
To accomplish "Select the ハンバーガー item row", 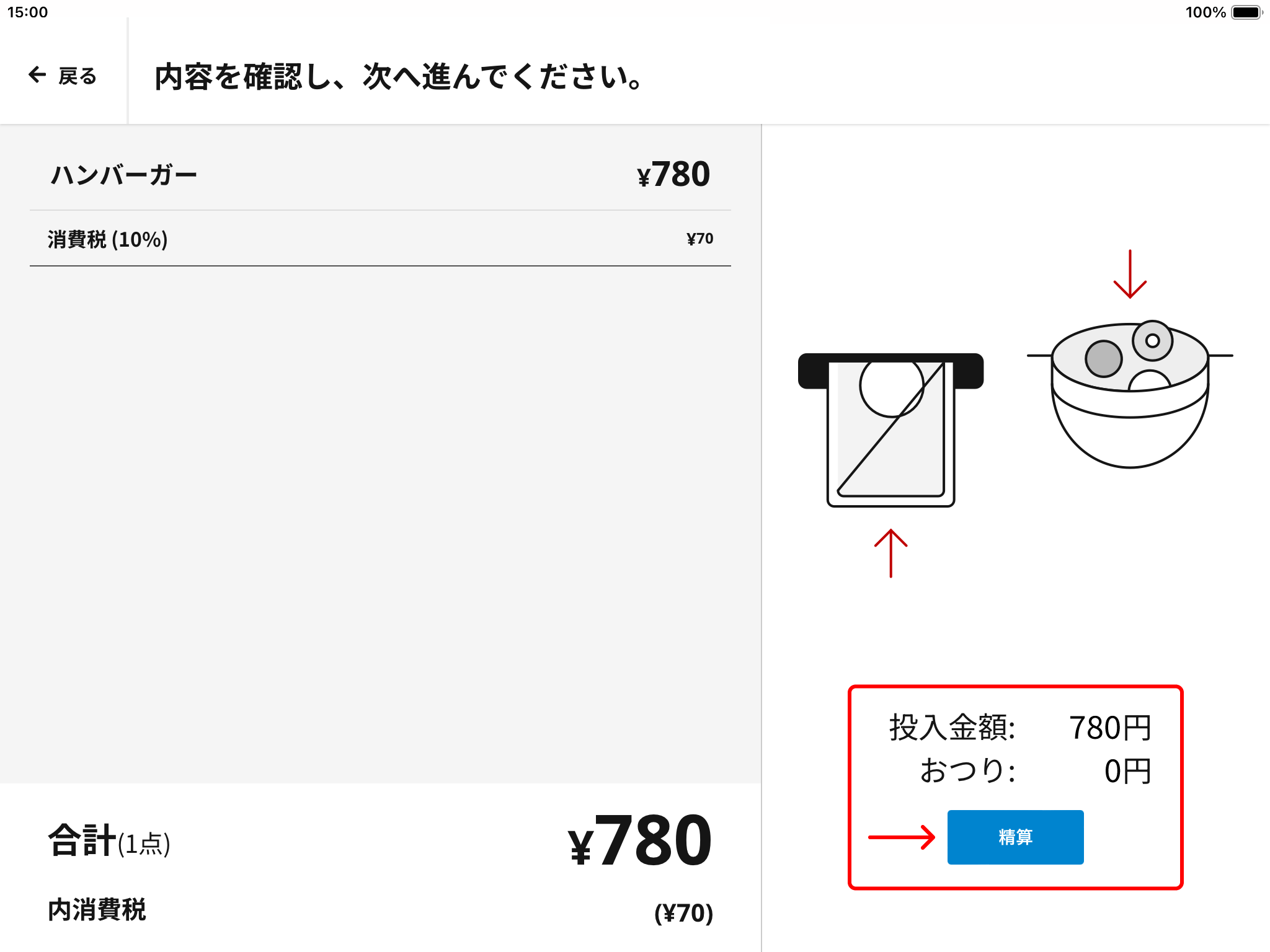I will (380, 174).
